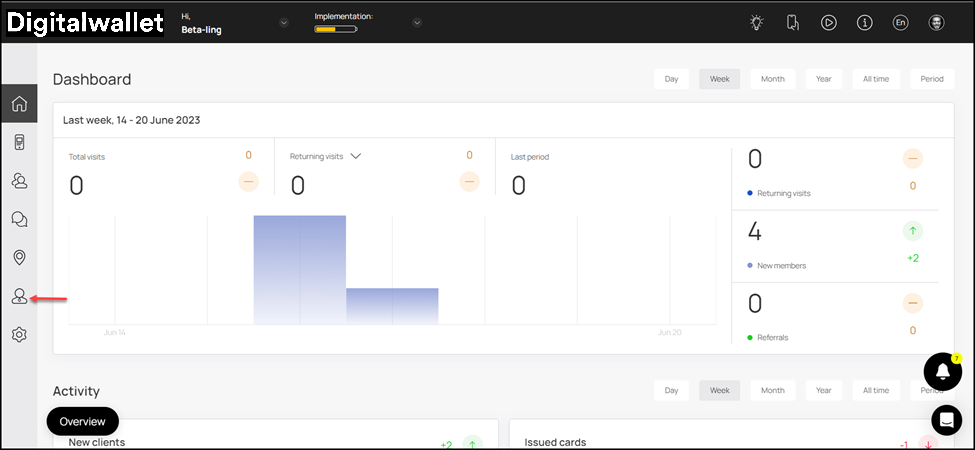Click the lightbulb tips icon

pos(757,23)
